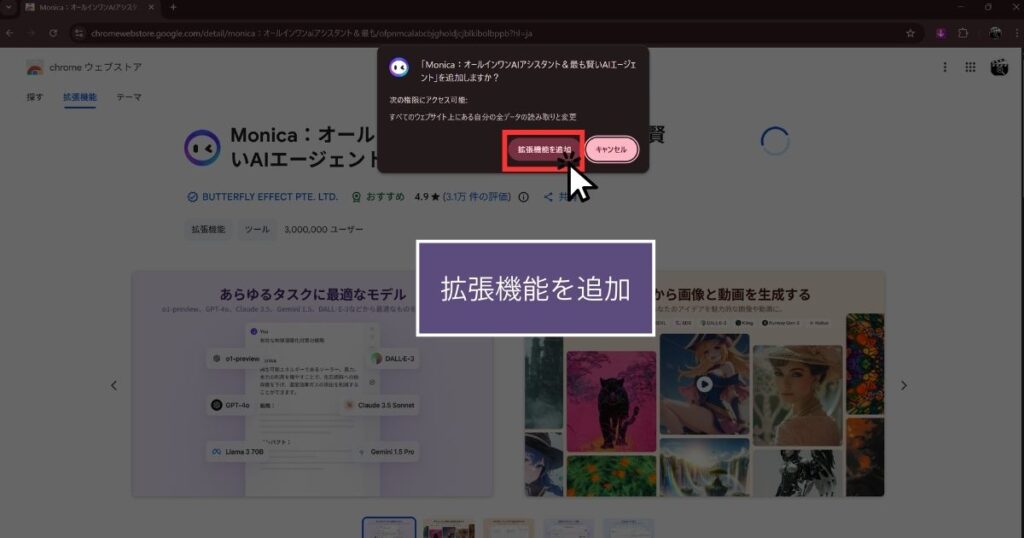Open the 3.1万 件の評価 reviews link
Screen dimensions: 1024x538
476,197
